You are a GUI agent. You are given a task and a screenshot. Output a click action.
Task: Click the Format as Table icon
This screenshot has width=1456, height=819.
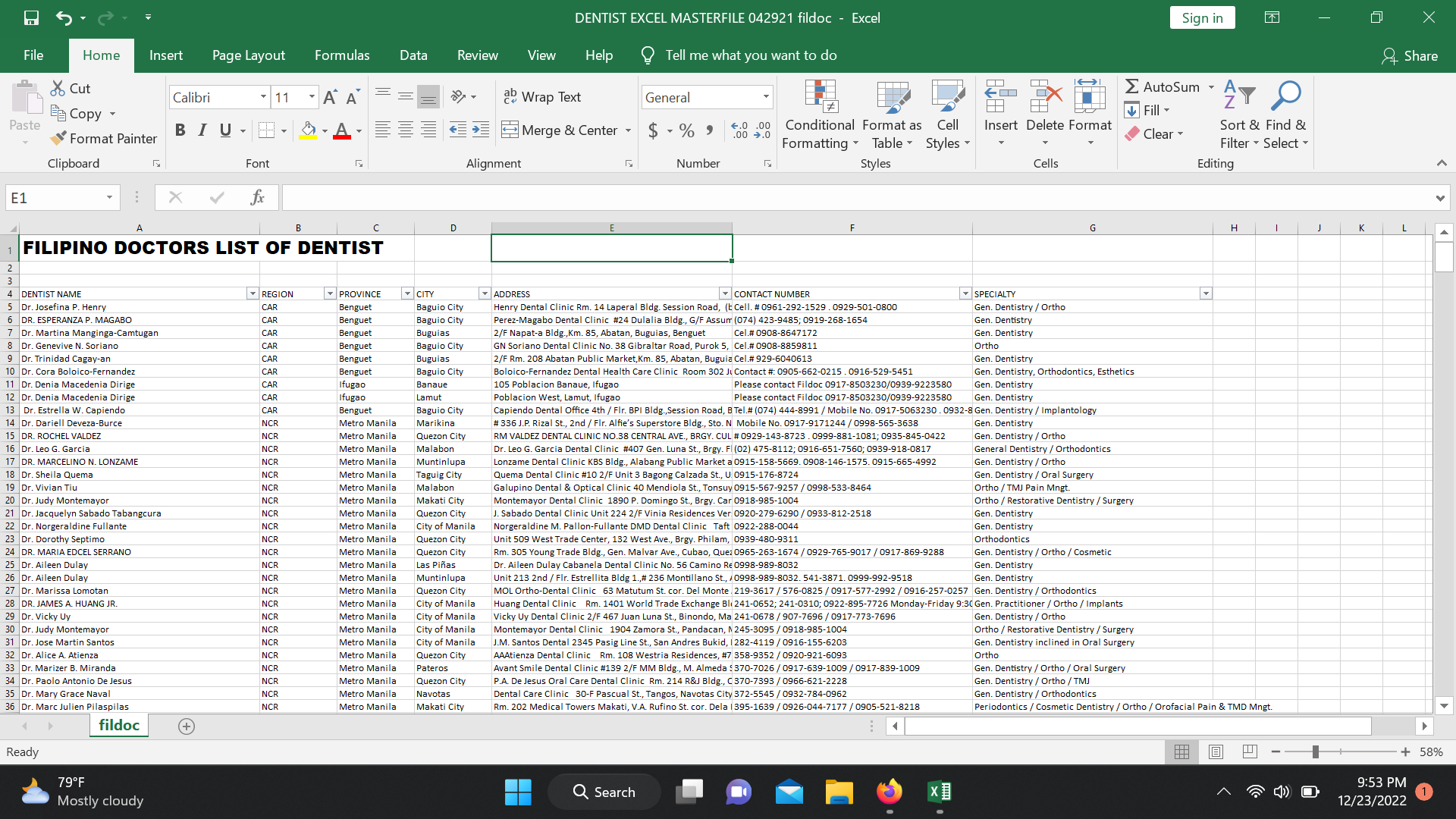click(892, 97)
